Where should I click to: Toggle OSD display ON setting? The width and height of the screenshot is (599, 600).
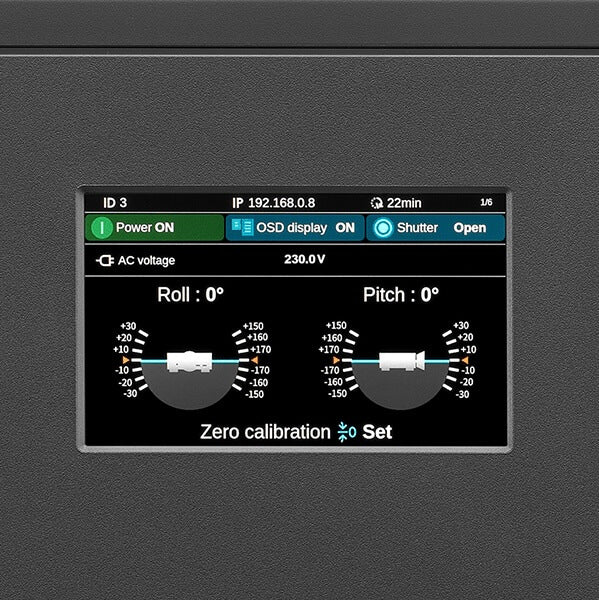[295, 228]
